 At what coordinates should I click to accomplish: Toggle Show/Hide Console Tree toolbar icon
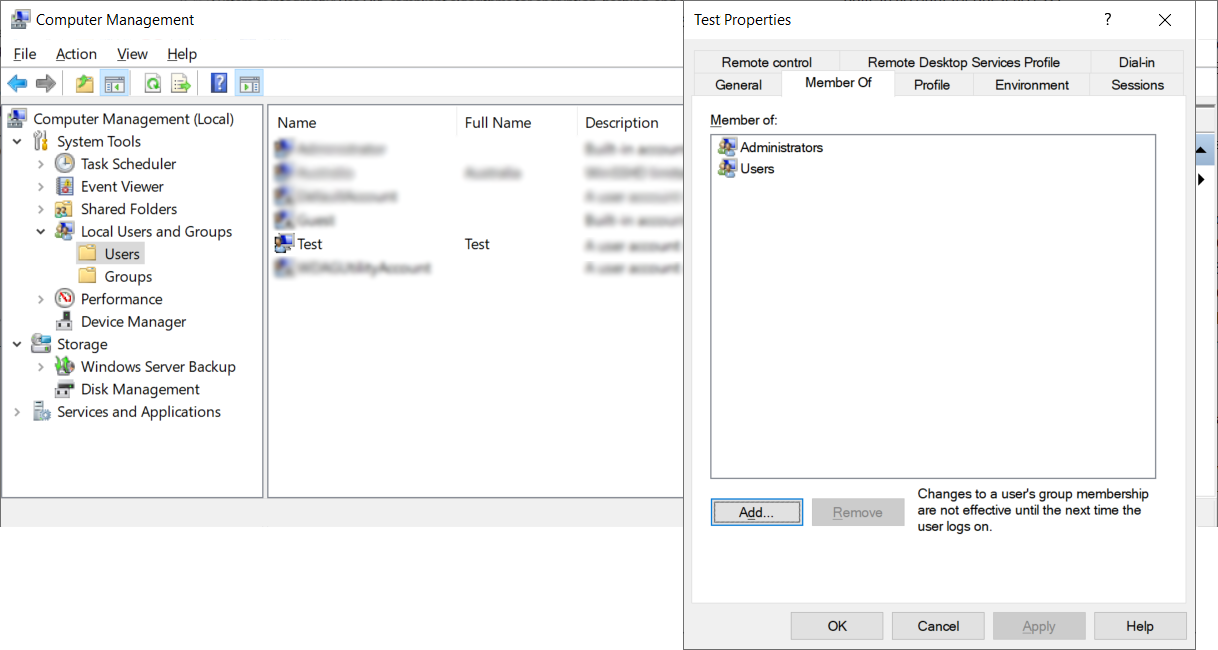pos(114,84)
